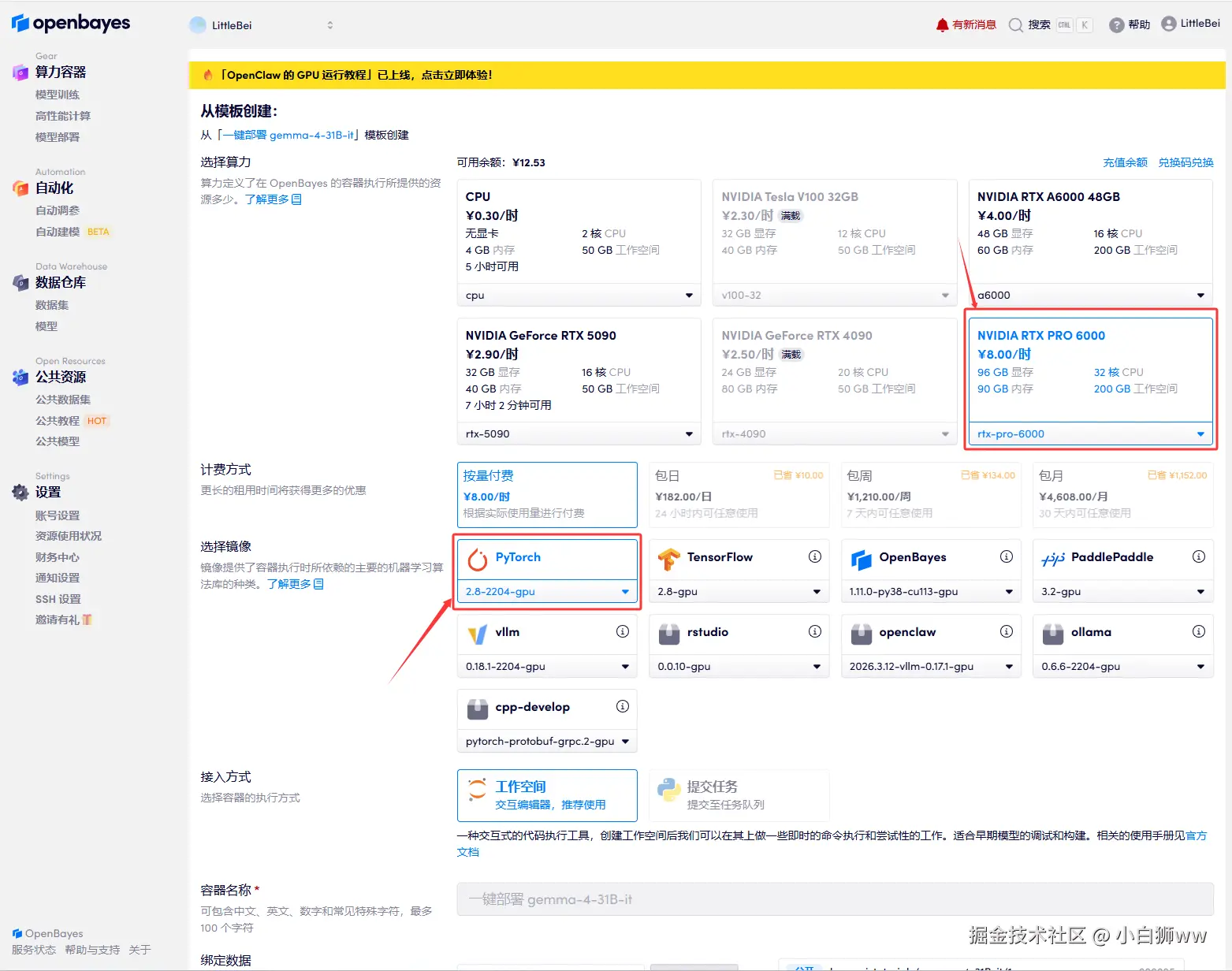The height and width of the screenshot is (971, 1232).
Task: Select the 包月 monthly billing option
Action: (1123, 495)
